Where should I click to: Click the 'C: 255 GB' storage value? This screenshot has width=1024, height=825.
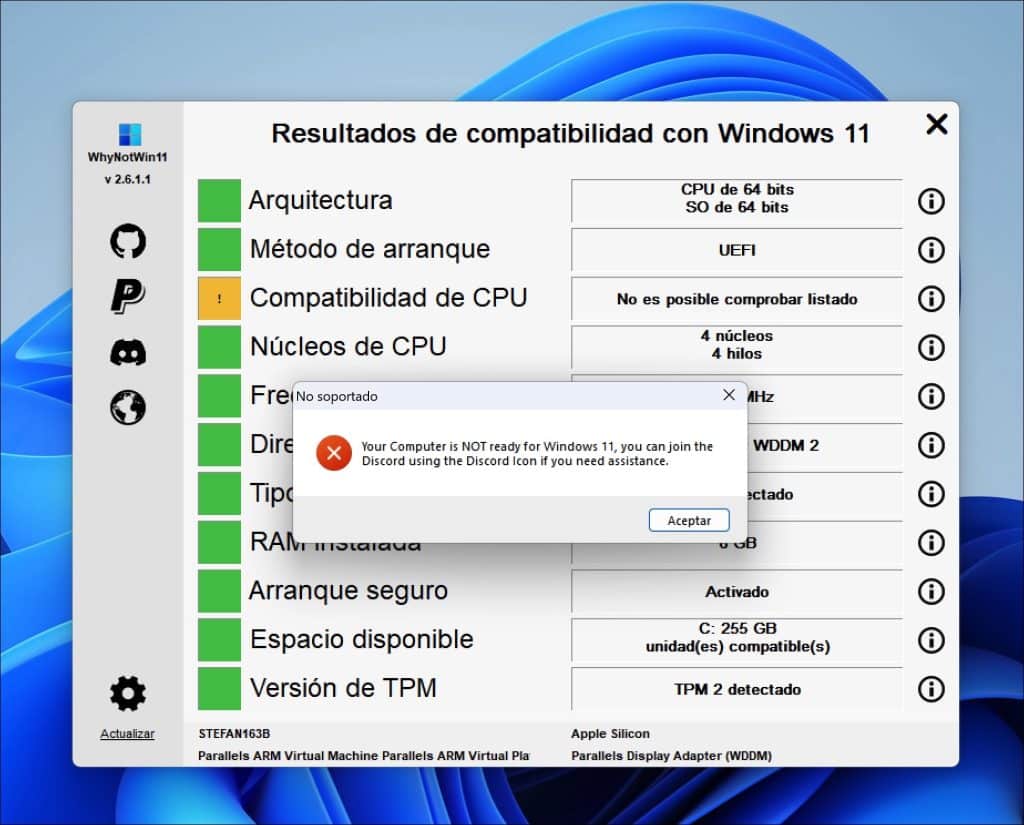click(x=737, y=638)
